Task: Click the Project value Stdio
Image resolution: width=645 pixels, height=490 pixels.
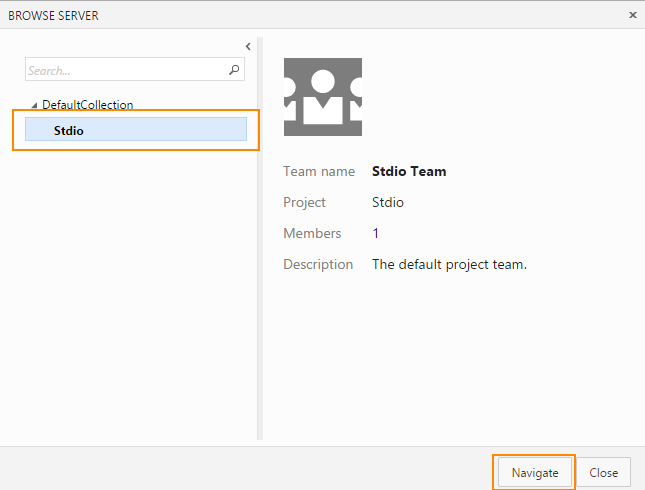Action: click(388, 202)
